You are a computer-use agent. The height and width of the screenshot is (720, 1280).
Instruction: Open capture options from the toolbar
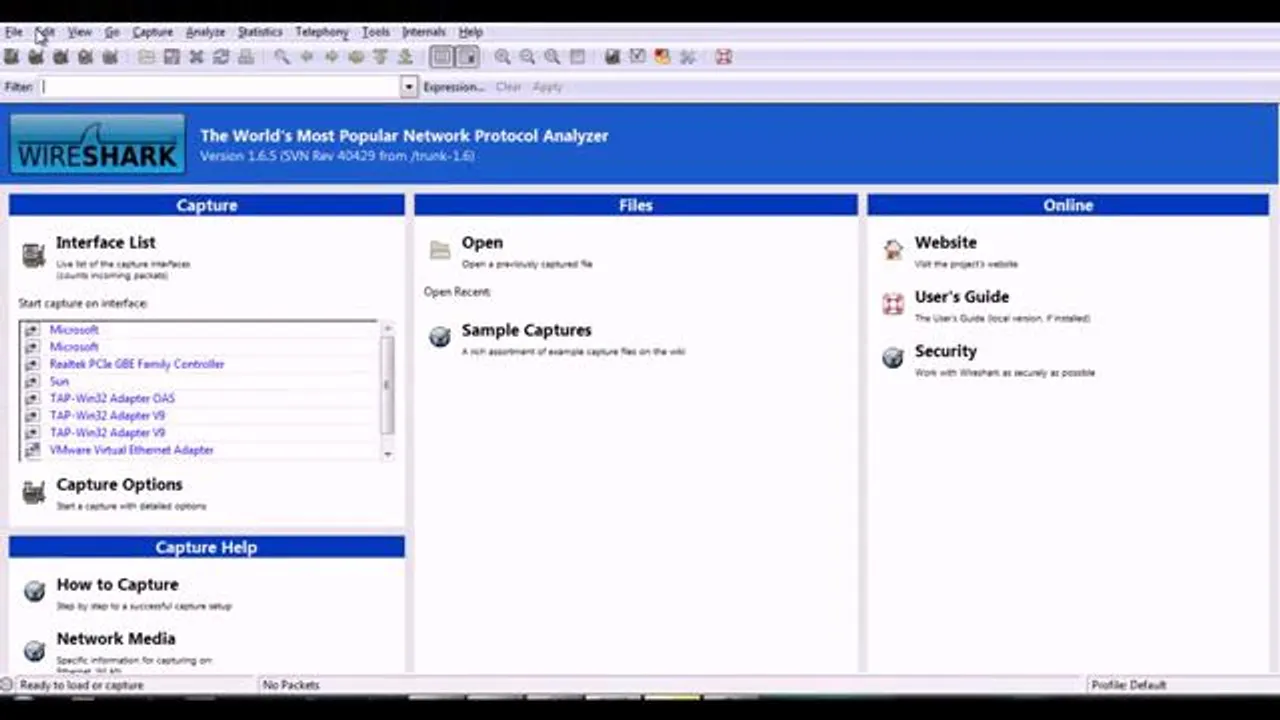(x=36, y=57)
